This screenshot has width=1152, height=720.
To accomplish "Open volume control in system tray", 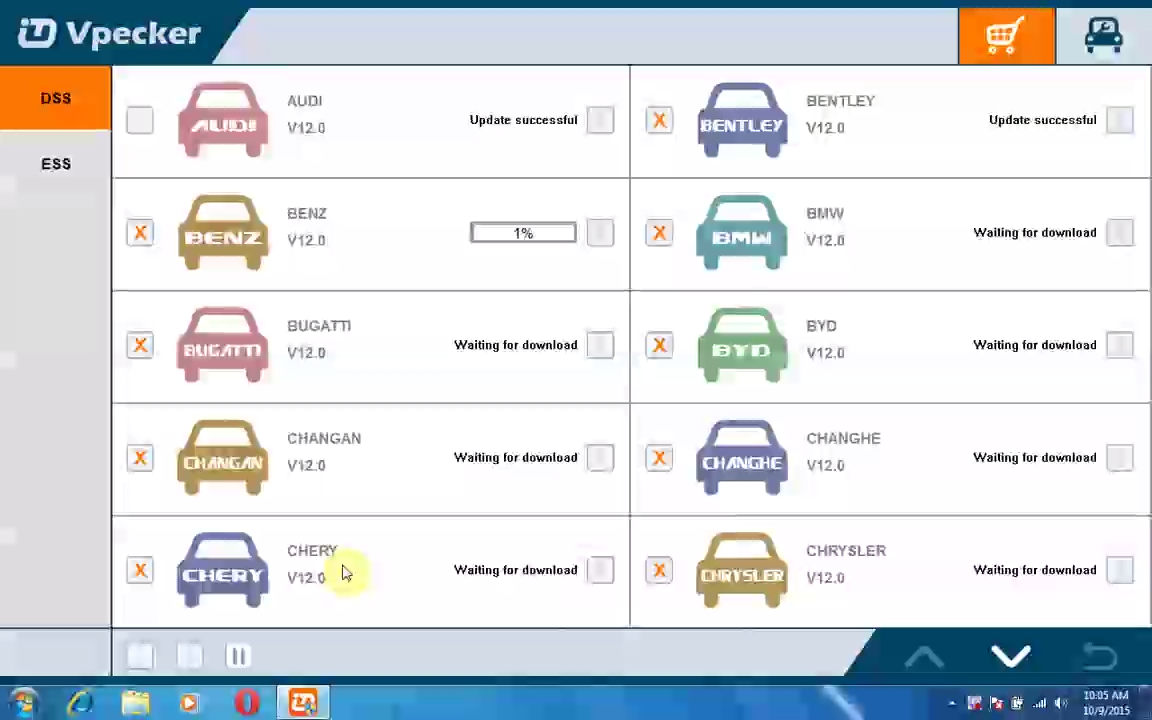I will [1061, 704].
